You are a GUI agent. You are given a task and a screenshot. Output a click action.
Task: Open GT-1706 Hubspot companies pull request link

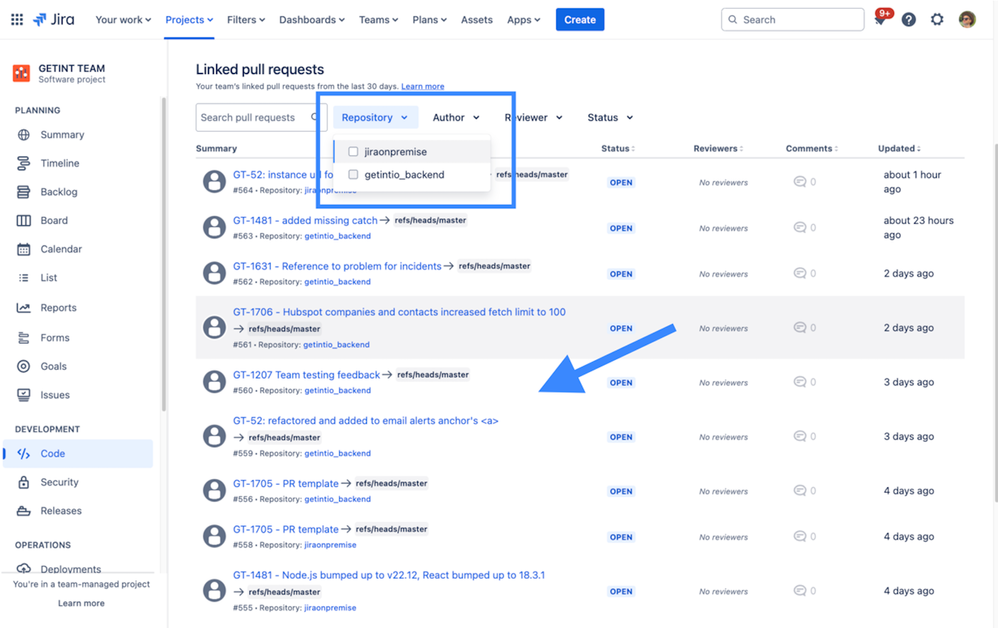(x=399, y=312)
